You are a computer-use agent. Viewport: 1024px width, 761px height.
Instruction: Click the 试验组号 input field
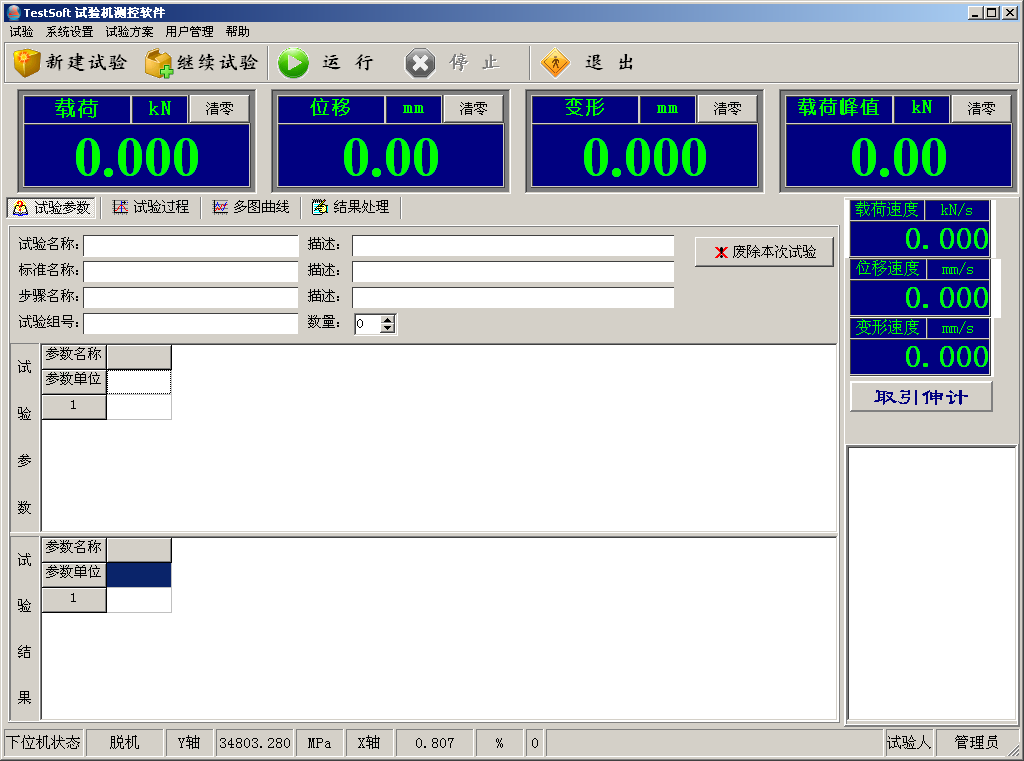tap(190, 323)
